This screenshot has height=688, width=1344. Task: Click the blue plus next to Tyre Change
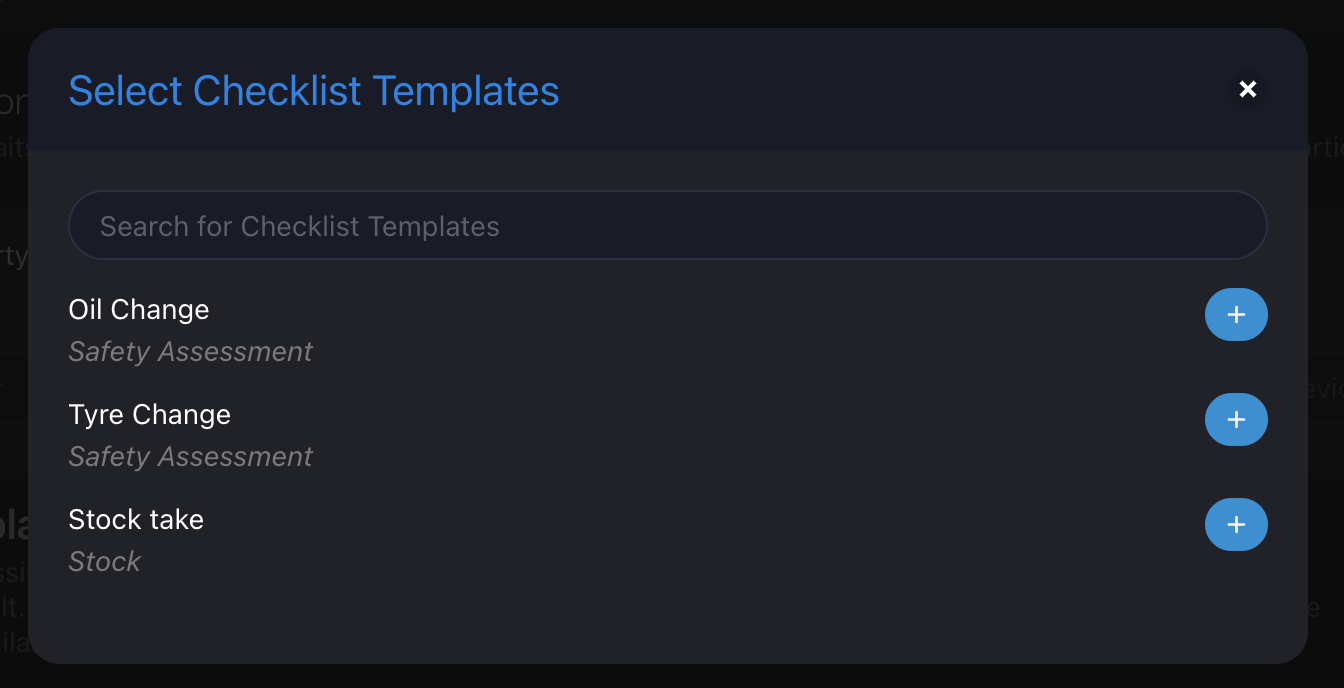[1236, 420]
